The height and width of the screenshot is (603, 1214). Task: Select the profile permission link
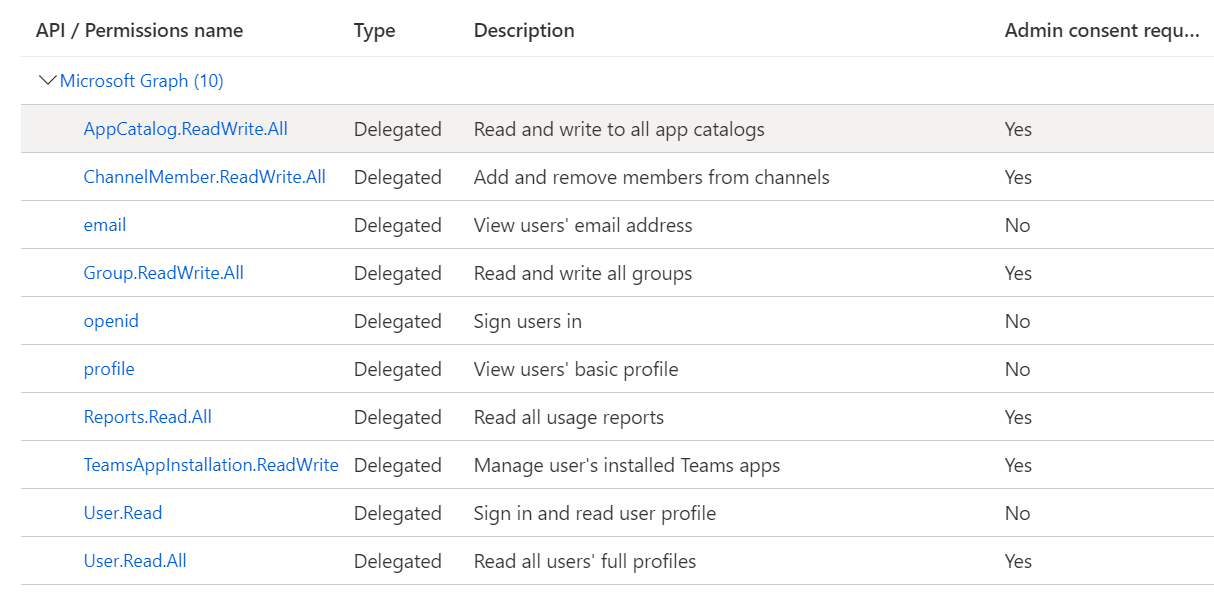click(108, 369)
